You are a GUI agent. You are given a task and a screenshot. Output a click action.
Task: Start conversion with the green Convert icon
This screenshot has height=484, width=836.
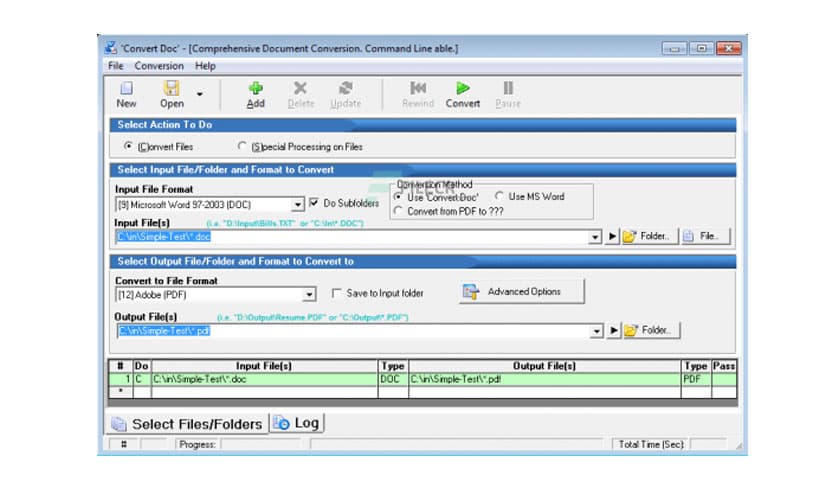click(463, 88)
